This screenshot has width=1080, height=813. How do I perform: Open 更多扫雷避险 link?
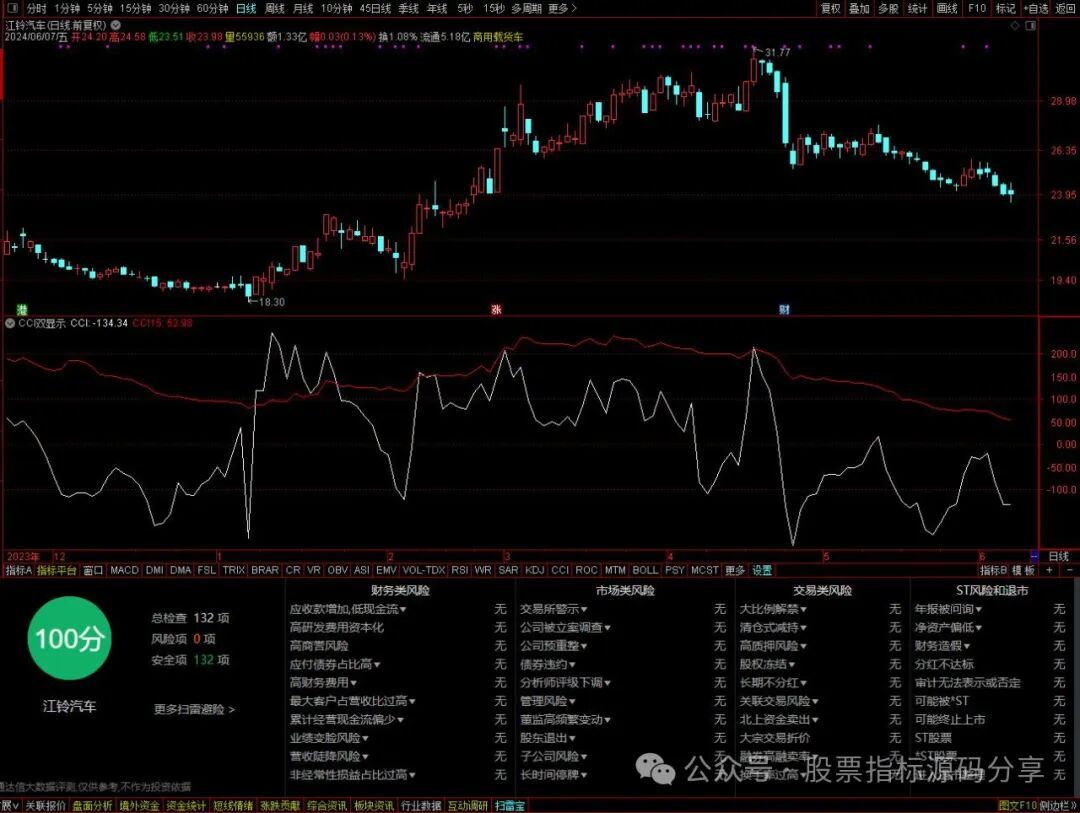click(x=194, y=709)
